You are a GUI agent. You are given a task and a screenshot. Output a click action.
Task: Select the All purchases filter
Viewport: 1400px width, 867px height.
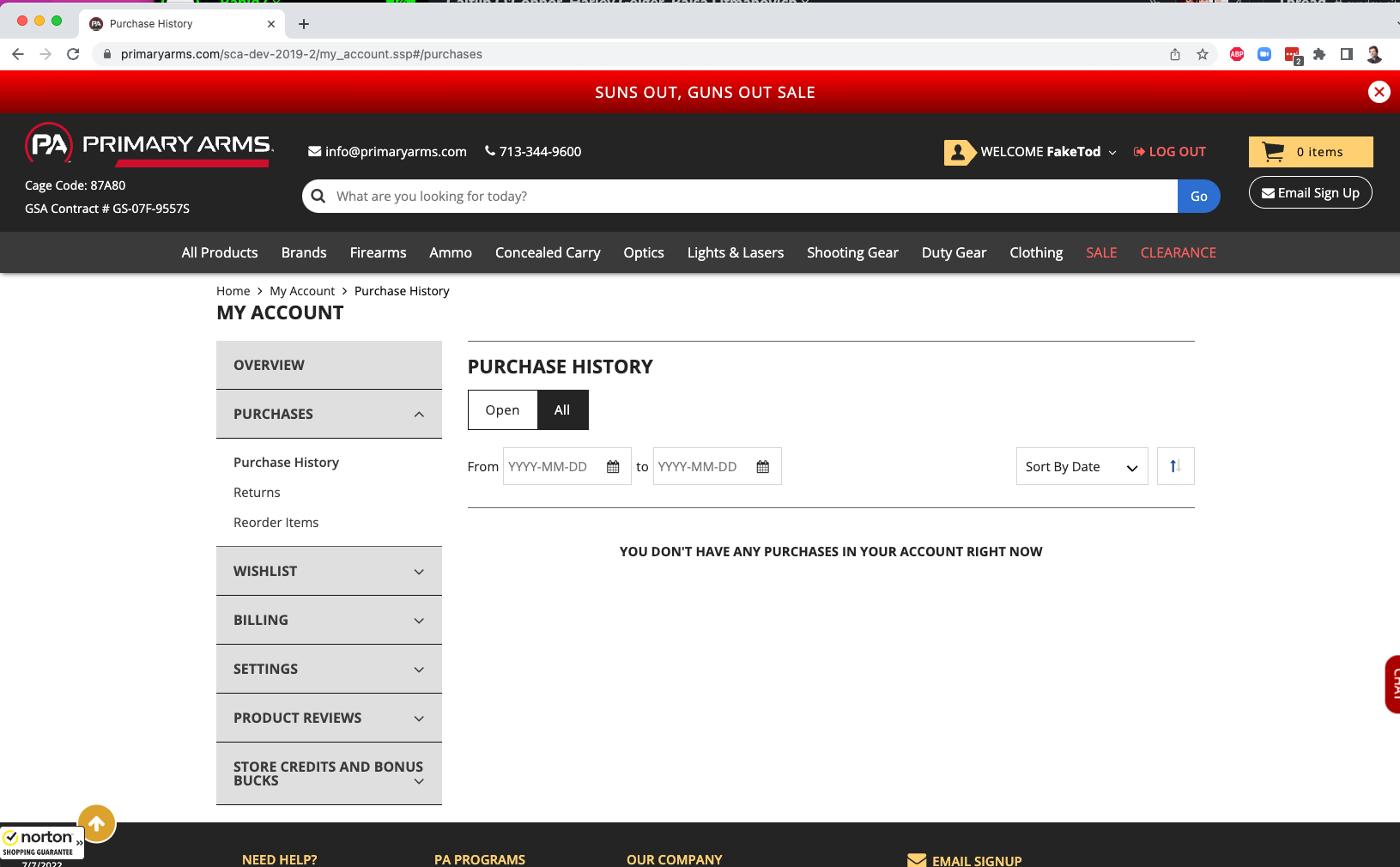pos(562,410)
